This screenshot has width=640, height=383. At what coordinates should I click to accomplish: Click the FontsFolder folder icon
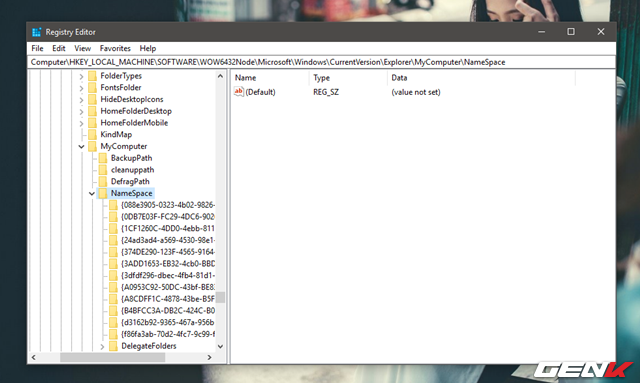click(x=93, y=87)
